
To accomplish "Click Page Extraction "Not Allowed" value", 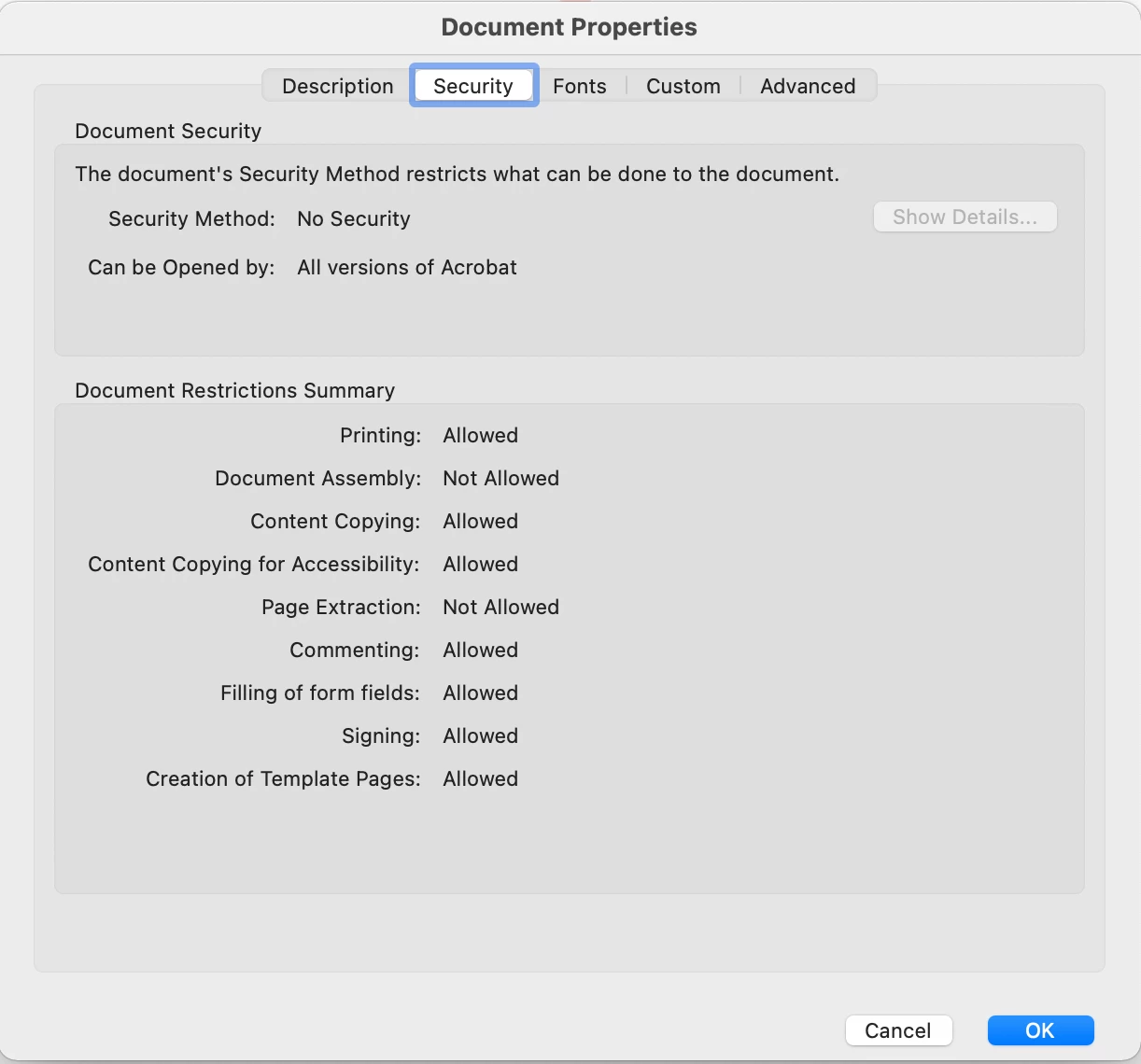I will pos(500,607).
